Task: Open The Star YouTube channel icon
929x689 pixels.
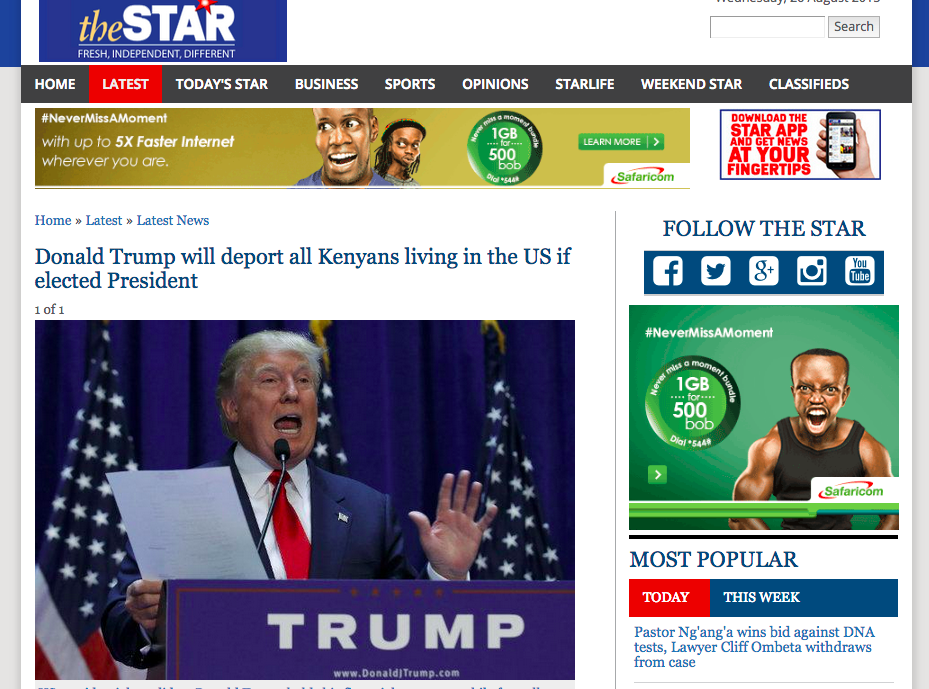Action: 859,271
